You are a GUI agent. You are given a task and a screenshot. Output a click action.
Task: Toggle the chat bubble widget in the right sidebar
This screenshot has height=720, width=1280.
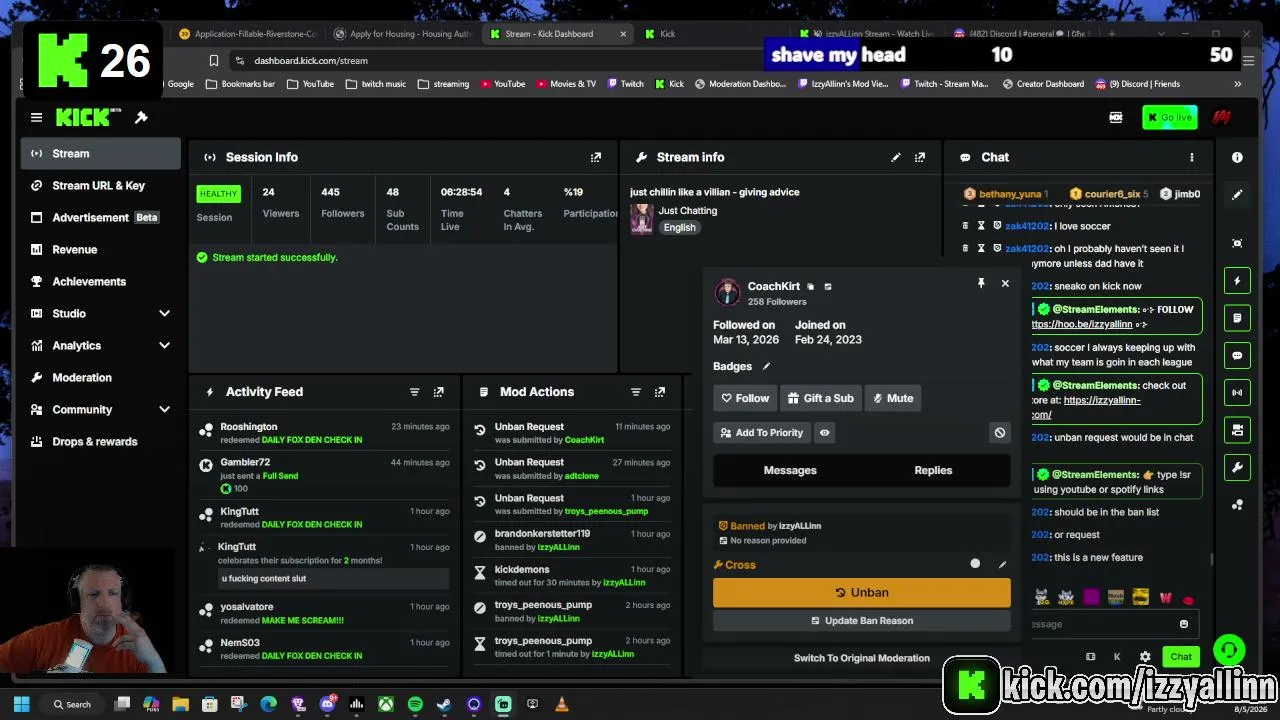tap(1237, 356)
